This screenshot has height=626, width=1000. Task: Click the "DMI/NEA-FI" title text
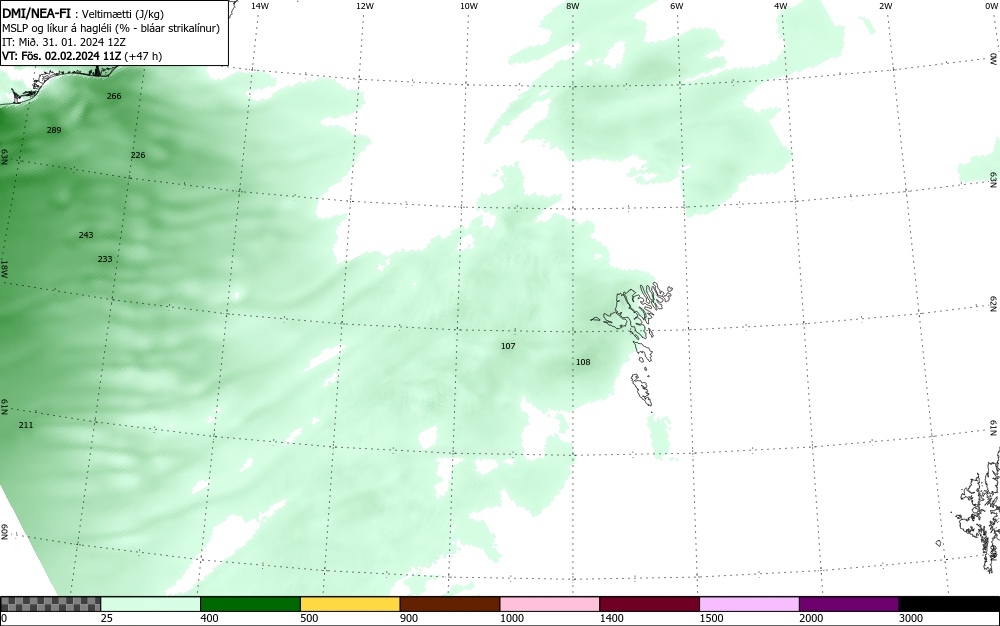pos(36,13)
